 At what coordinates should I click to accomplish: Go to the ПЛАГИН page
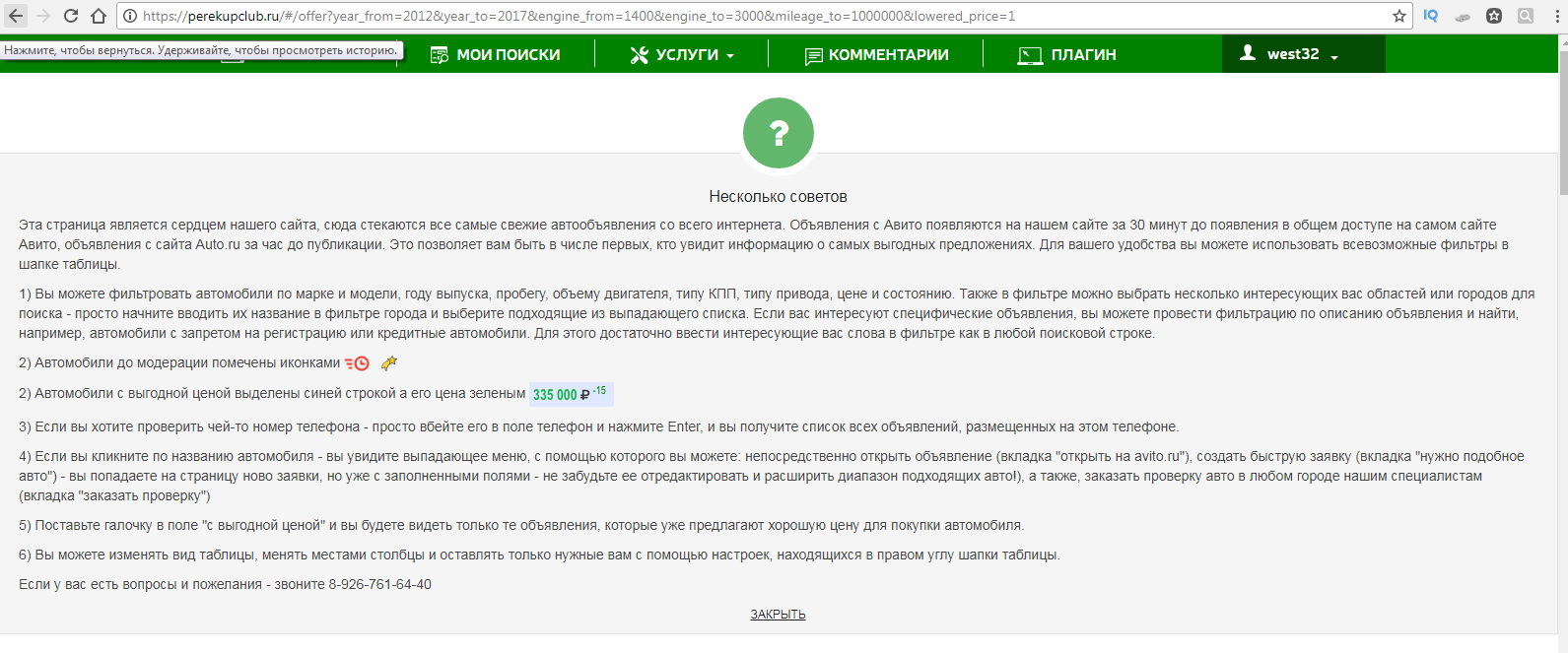pyautogui.click(x=1067, y=55)
